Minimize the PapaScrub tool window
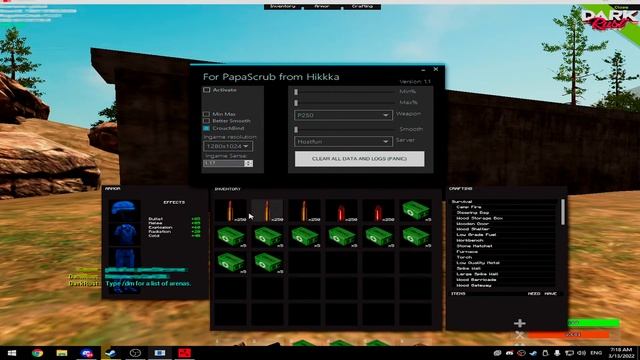Viewport: 640px width, 360px height. point(423,70)
